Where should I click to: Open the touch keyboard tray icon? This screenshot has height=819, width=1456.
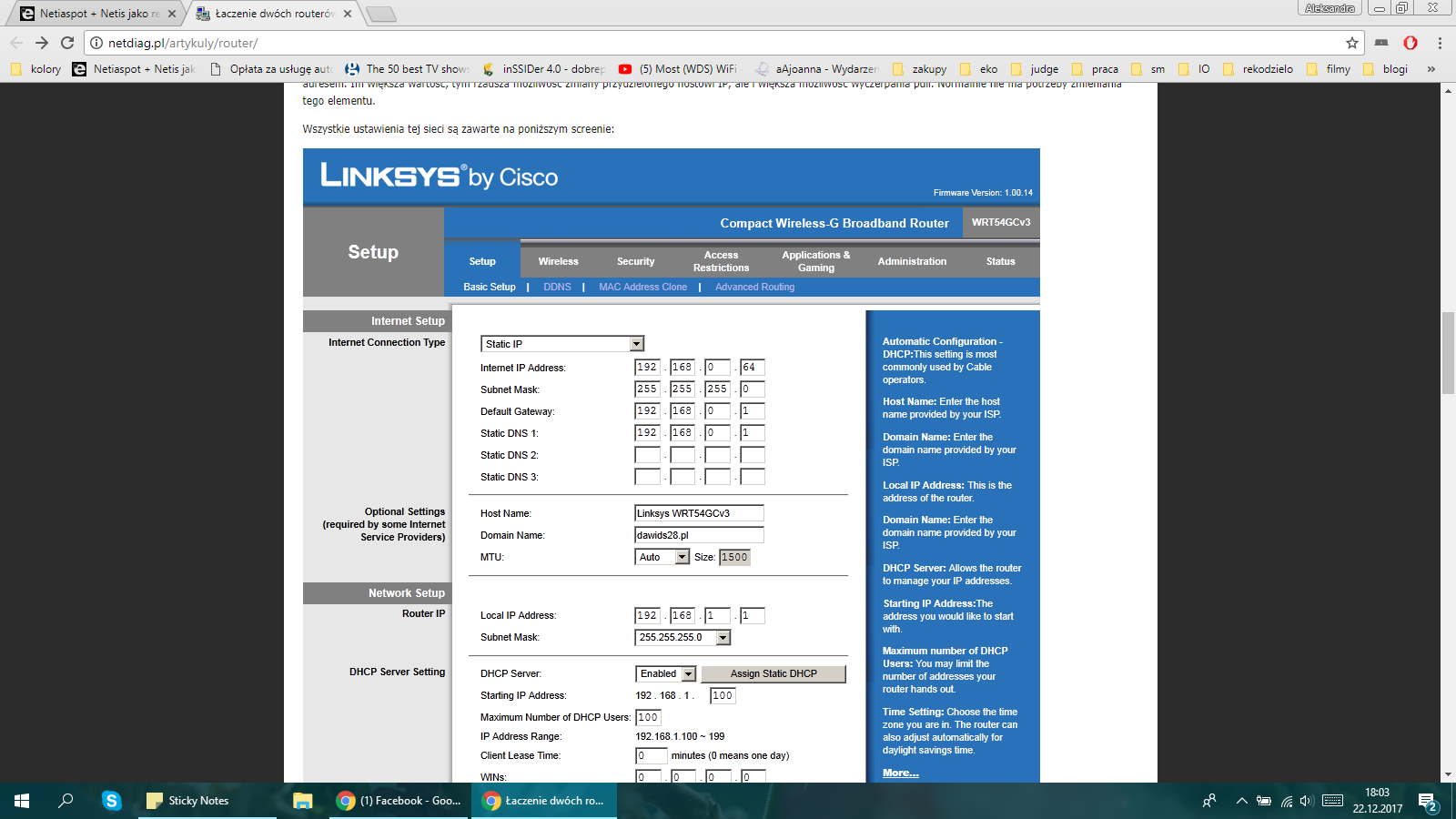(x=1333, y=801)
